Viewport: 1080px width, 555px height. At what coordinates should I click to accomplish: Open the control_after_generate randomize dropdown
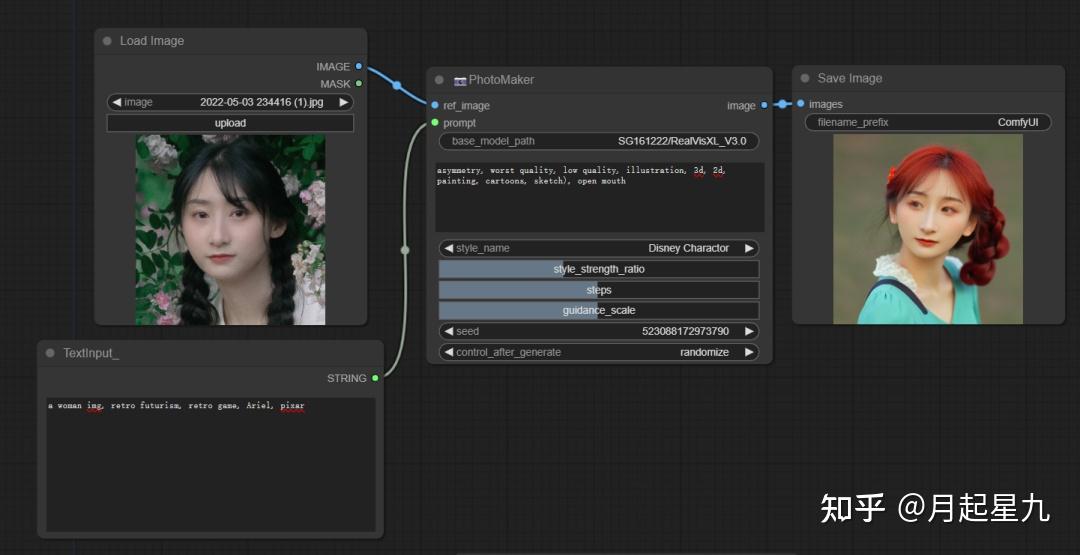(x=598, y=352)
